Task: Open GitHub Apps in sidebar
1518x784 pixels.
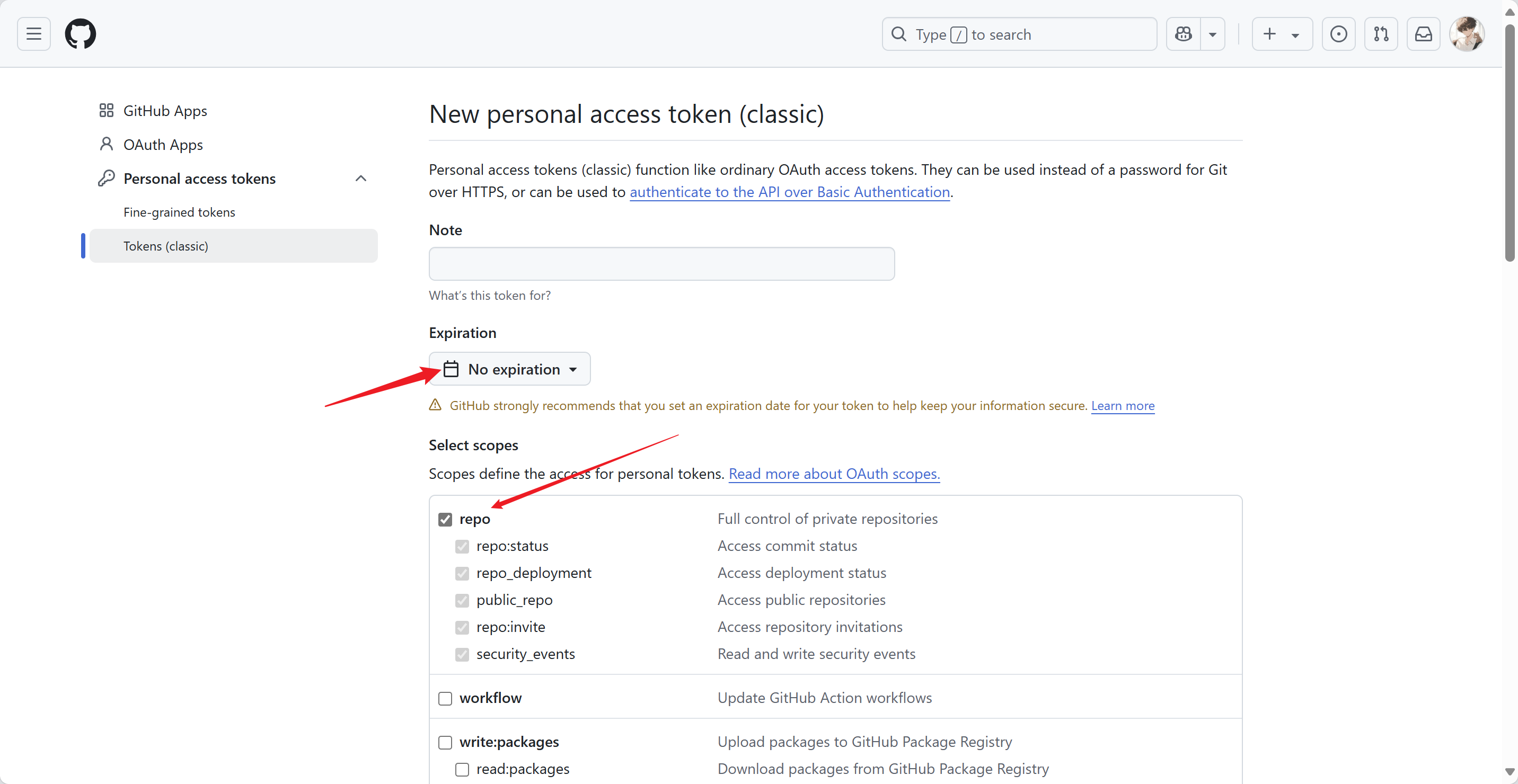Action: click(x=165, y=111)
